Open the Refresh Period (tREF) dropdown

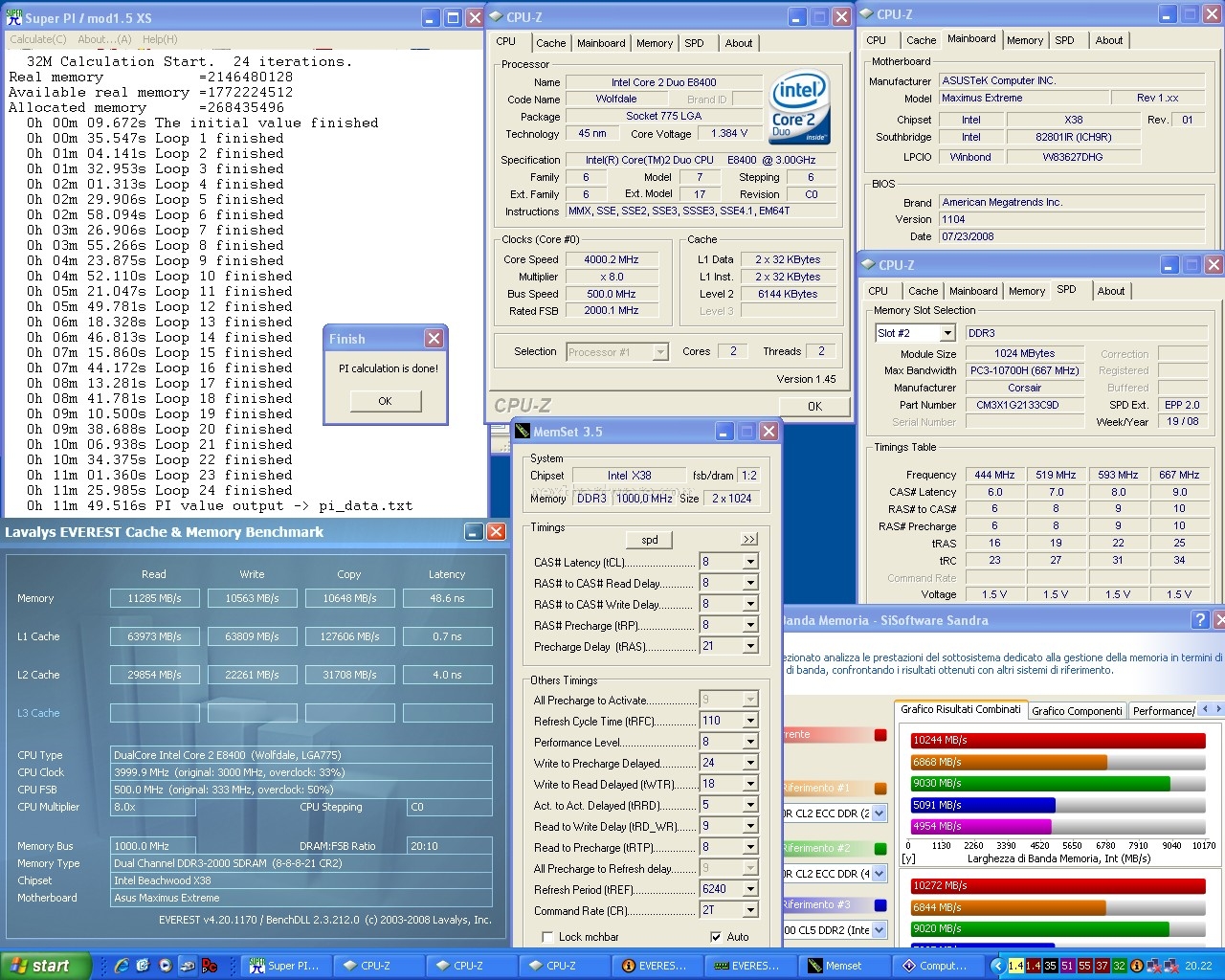coord(750,889)
